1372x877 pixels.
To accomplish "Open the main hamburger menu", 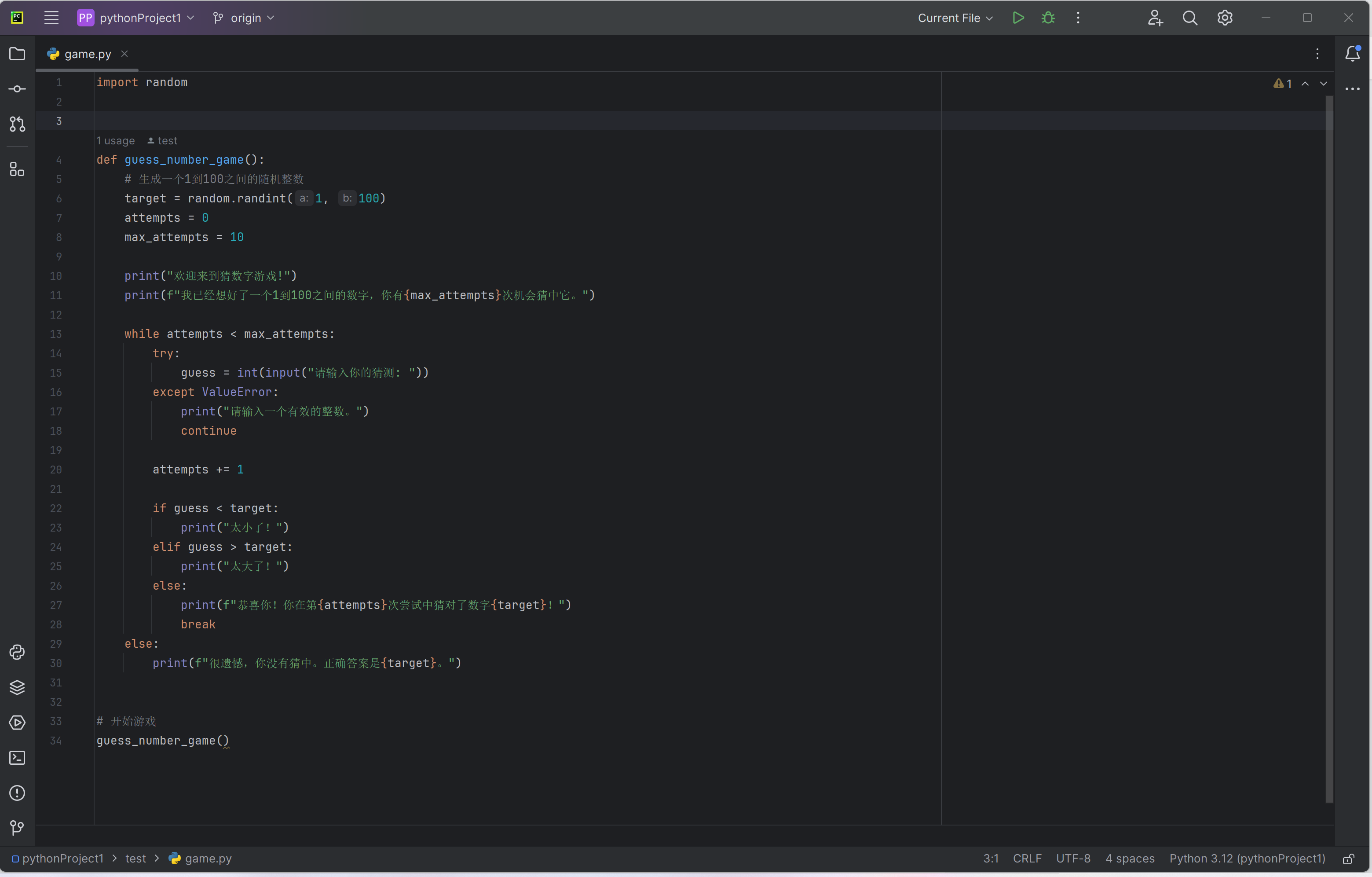I will click(x=51, y=18).
